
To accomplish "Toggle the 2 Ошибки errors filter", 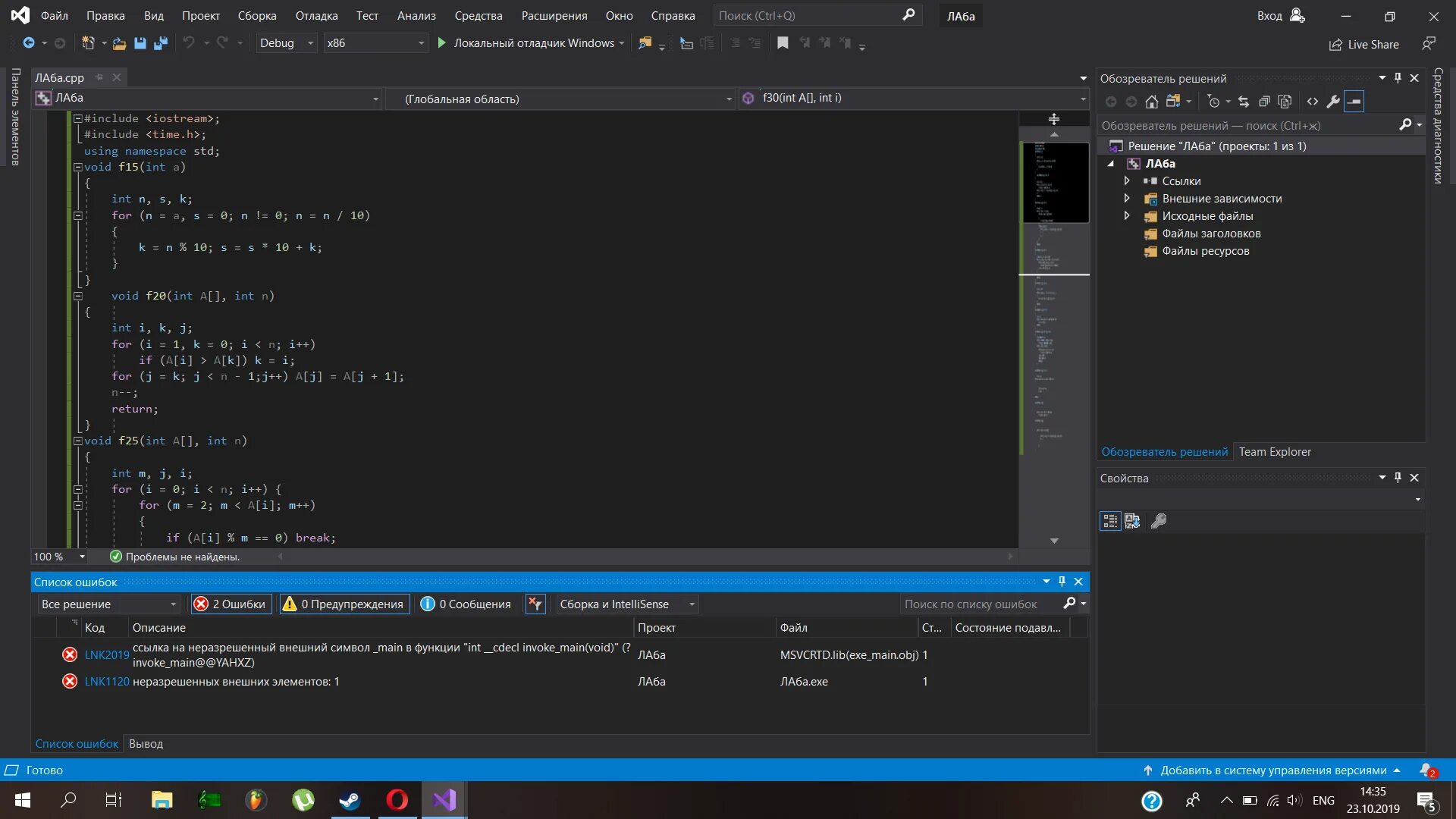I will (x=231, y=604).
